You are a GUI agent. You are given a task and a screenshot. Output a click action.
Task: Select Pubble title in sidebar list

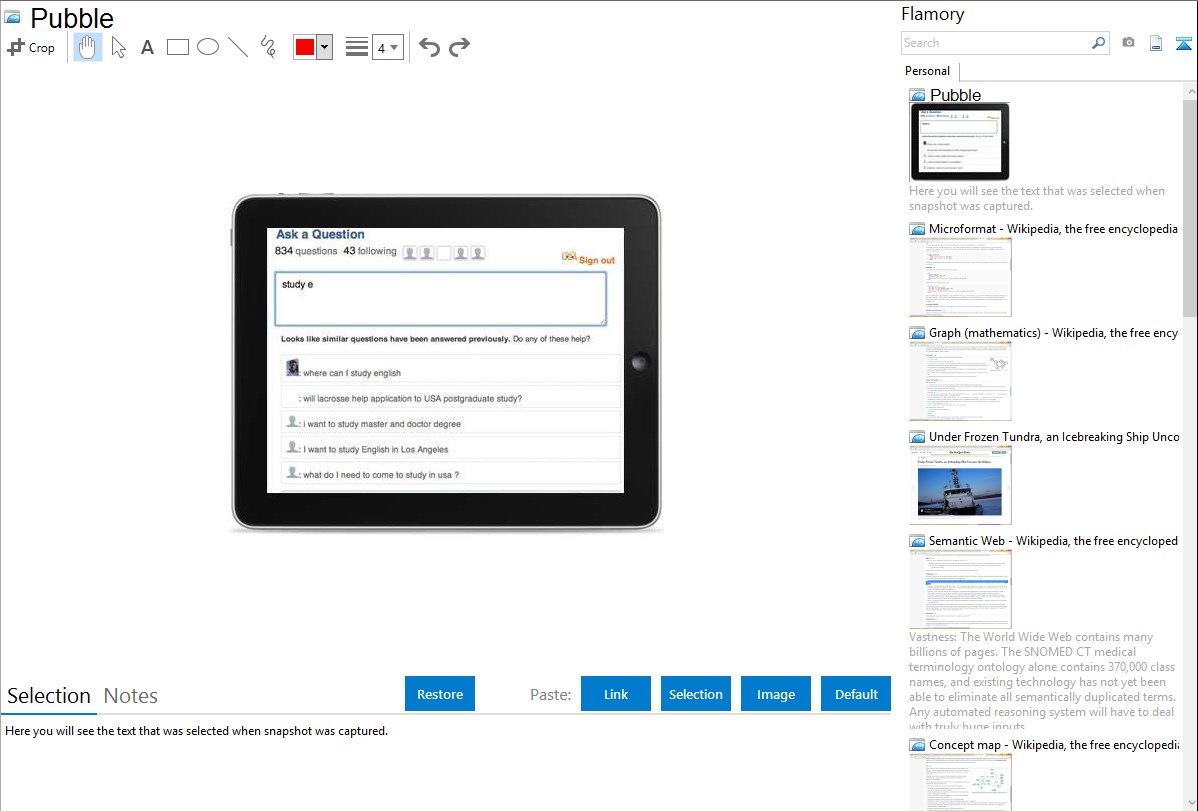(955, 95)
